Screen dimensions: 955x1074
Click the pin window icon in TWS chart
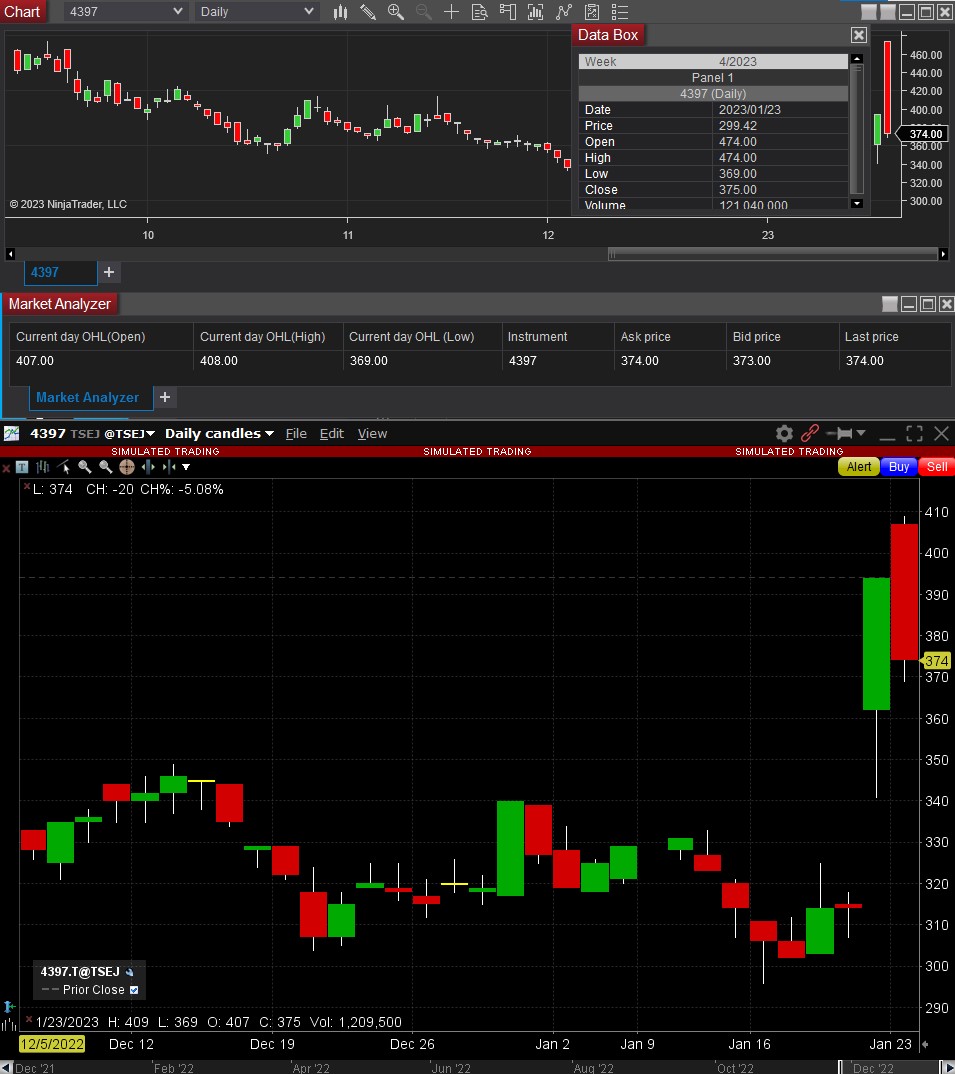point(841,433)
